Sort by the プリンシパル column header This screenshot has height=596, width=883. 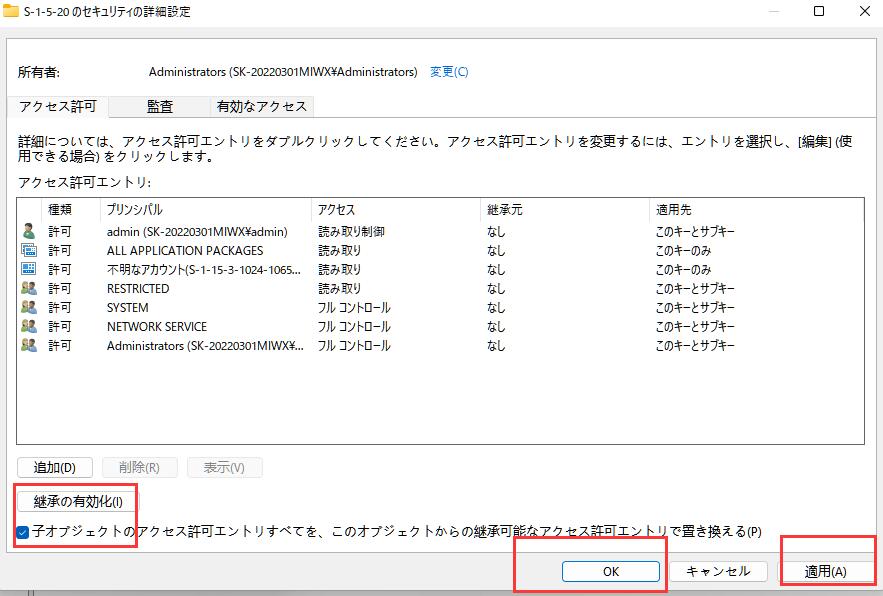pyautogui.click(x=205, y=209)
